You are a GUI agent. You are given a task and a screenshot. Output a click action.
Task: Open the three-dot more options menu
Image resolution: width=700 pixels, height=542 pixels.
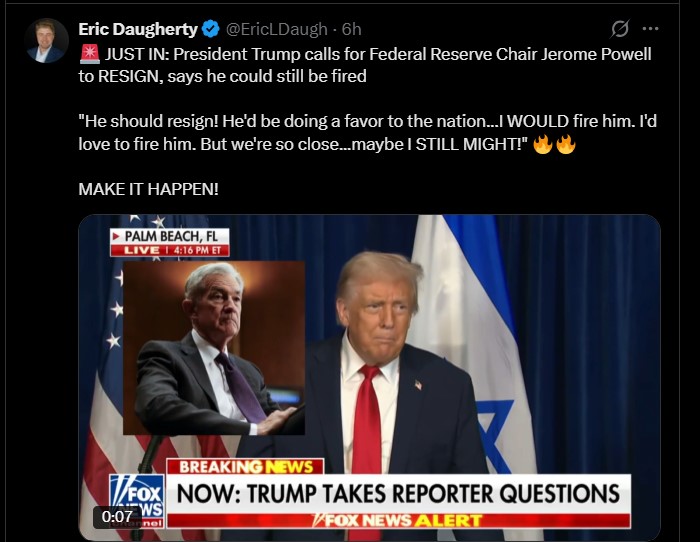650,29
